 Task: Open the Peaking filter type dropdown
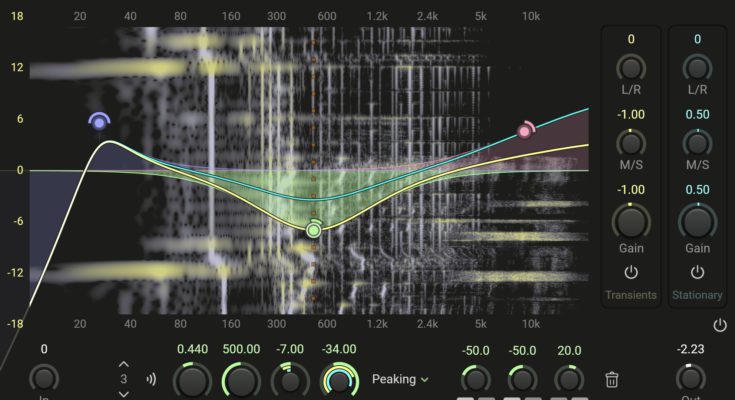click(400, 379)
